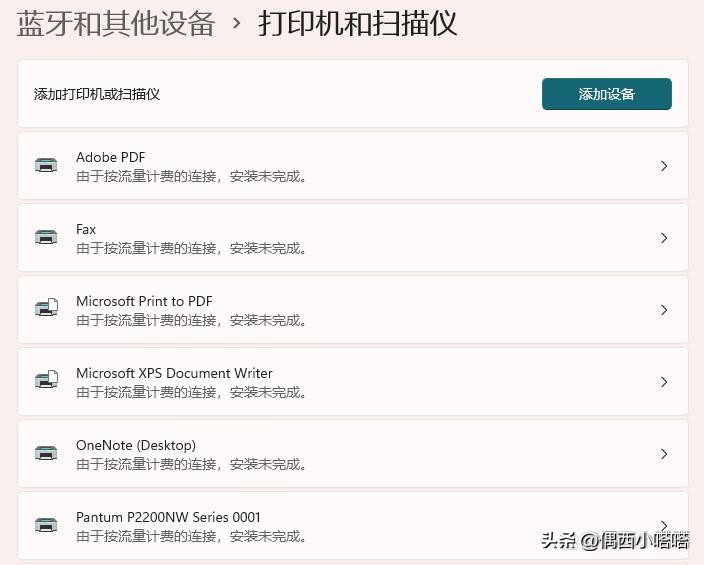Image resolution: width=704 pixels, height=565 pixels.
Task: Select the Adobe PDF name text
Action: pos(110,157)
